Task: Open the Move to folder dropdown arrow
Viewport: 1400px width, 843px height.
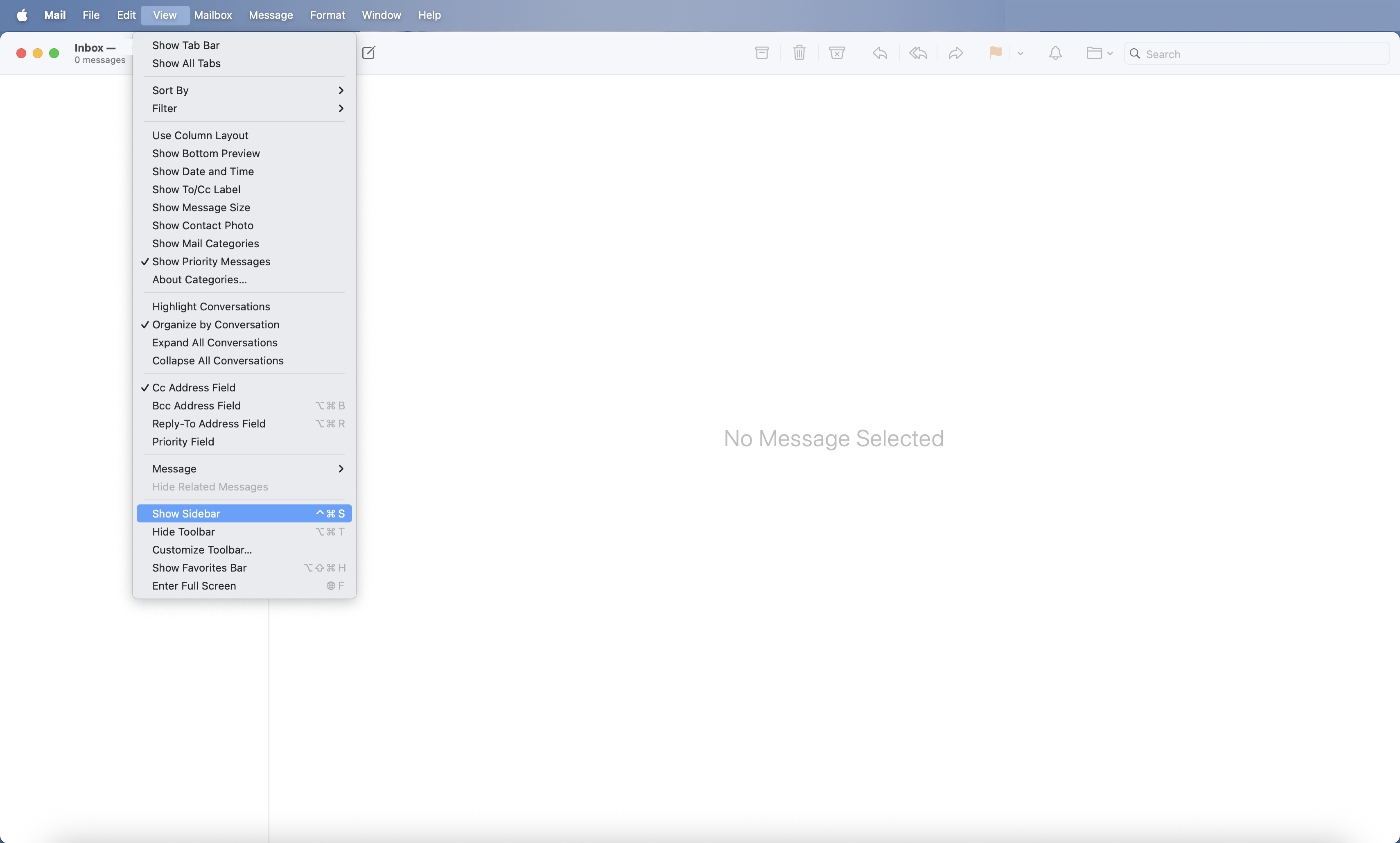Action: click(x=1110, y=53)
